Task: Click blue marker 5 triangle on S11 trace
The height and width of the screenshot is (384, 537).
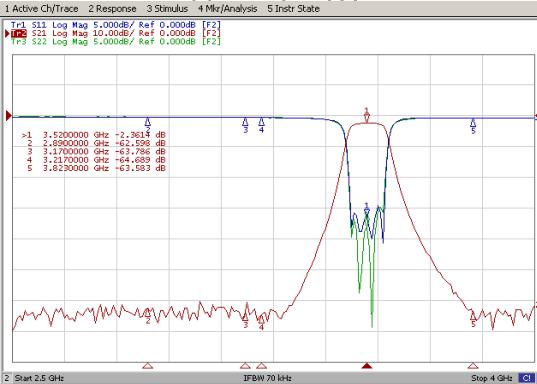Action: (473, 122)
